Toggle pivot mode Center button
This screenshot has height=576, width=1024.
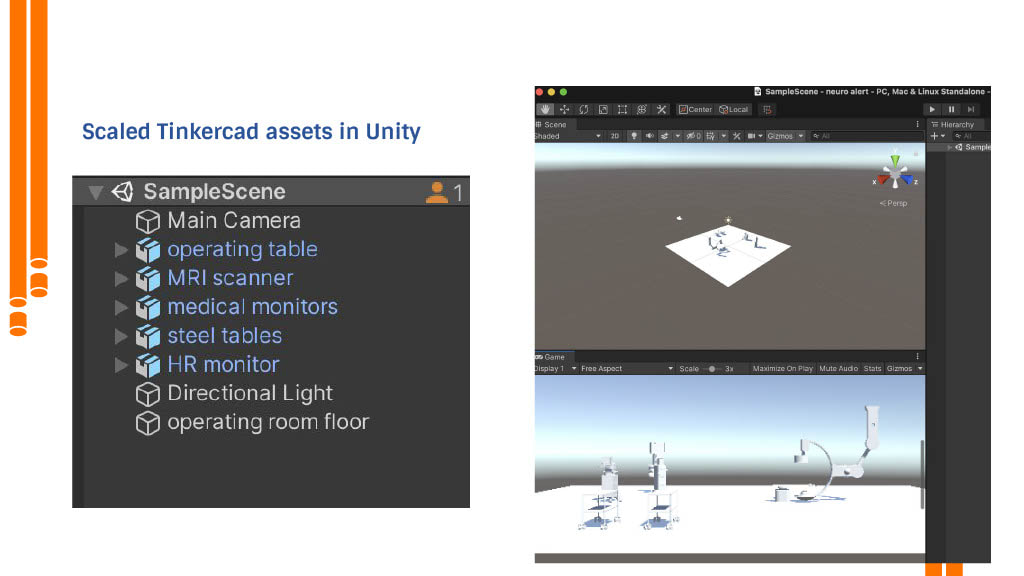(x=695, y=109)
